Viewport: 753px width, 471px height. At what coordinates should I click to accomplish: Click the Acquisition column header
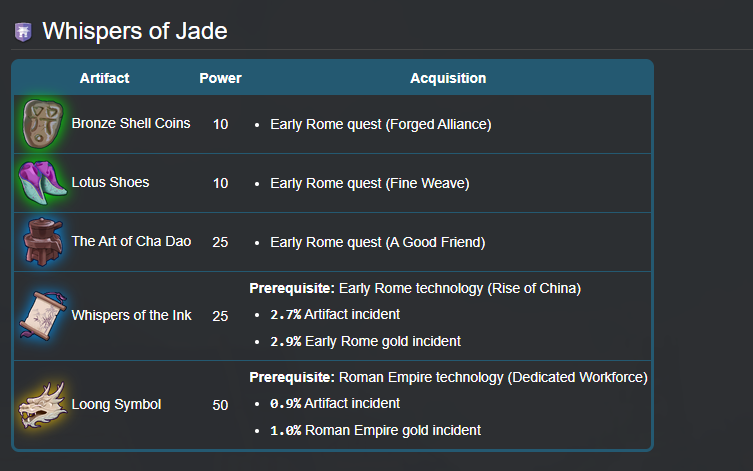coord(448,78)
